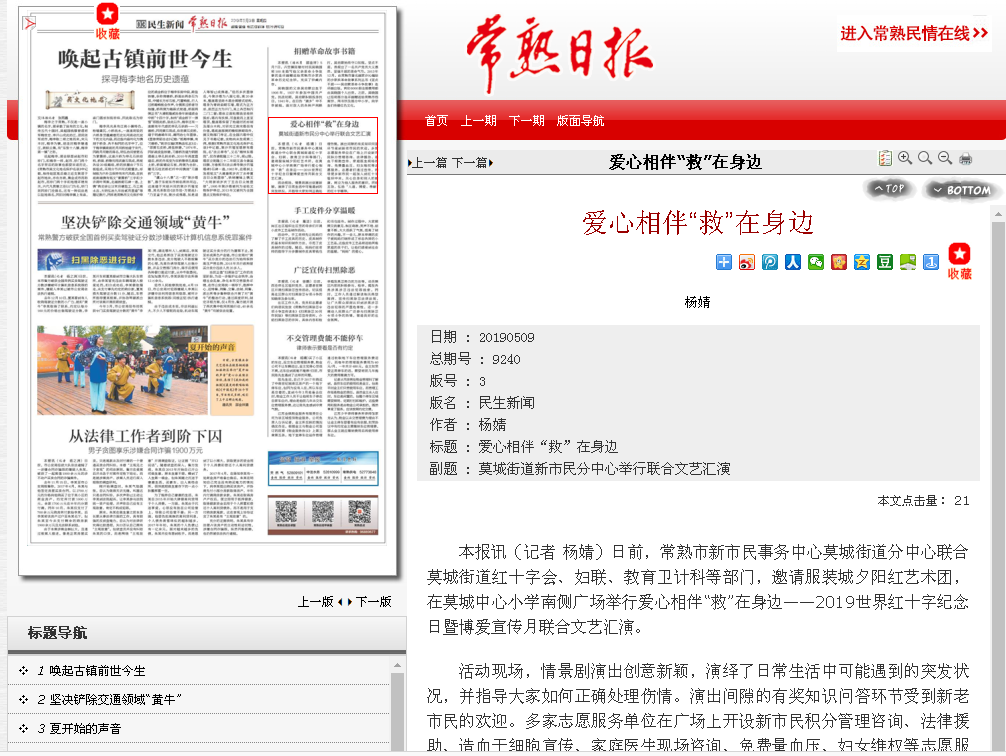Share article to QQ Zone

[x=862, y=262]
